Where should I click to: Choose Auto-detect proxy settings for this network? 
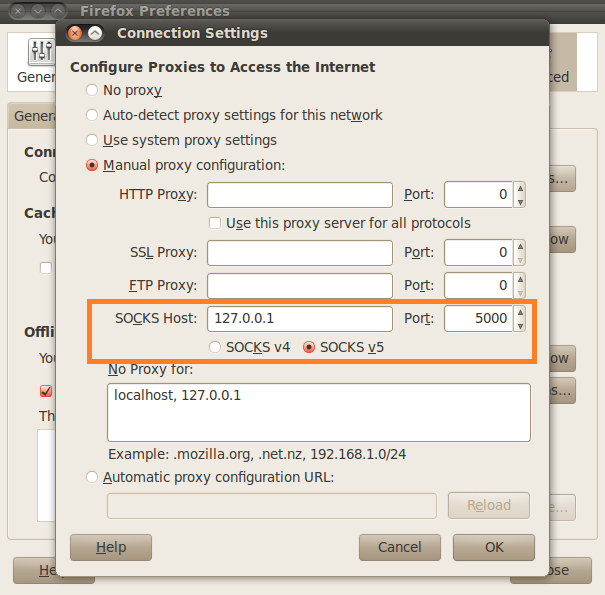92,115
